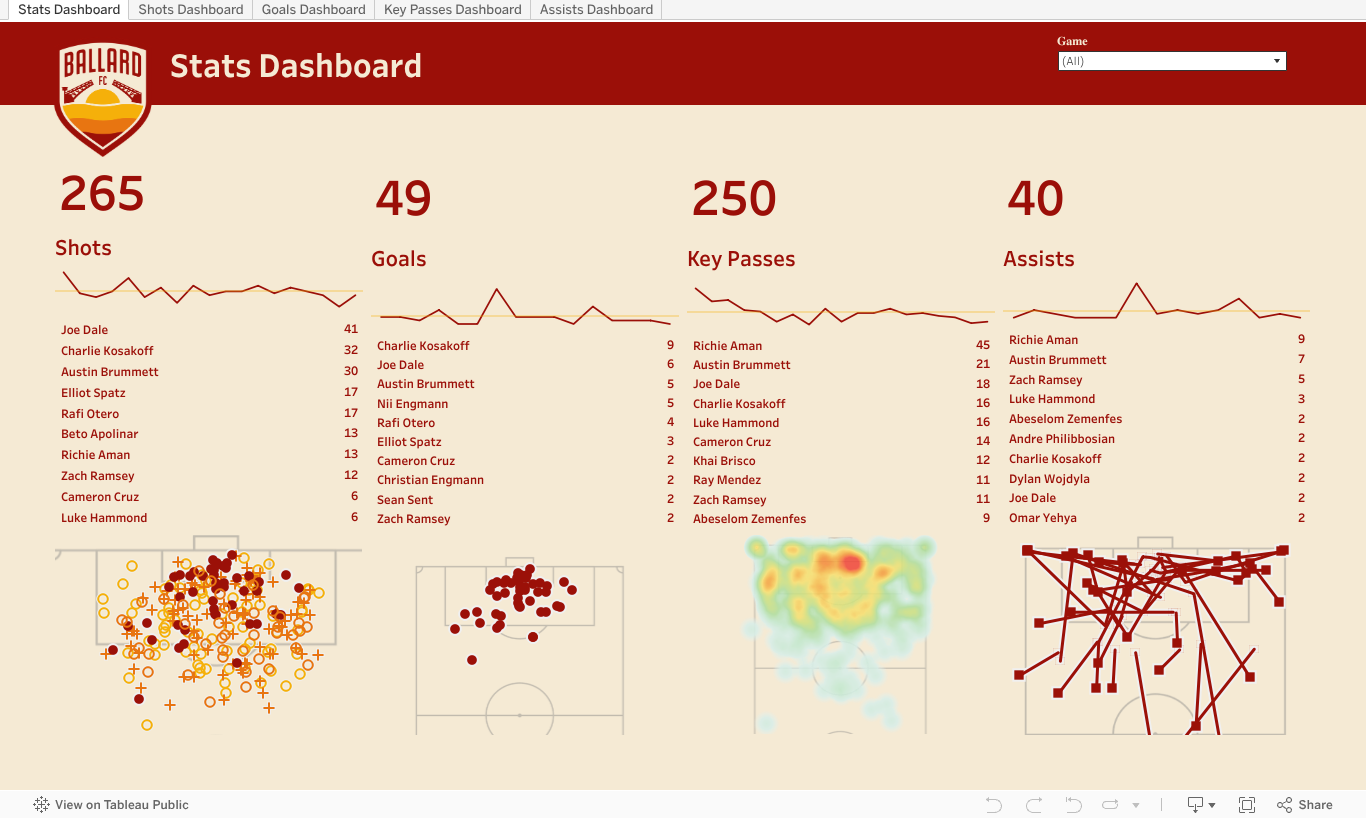Click the Ballard FC crest logo

pyautogui.click(x=103, y=98)
